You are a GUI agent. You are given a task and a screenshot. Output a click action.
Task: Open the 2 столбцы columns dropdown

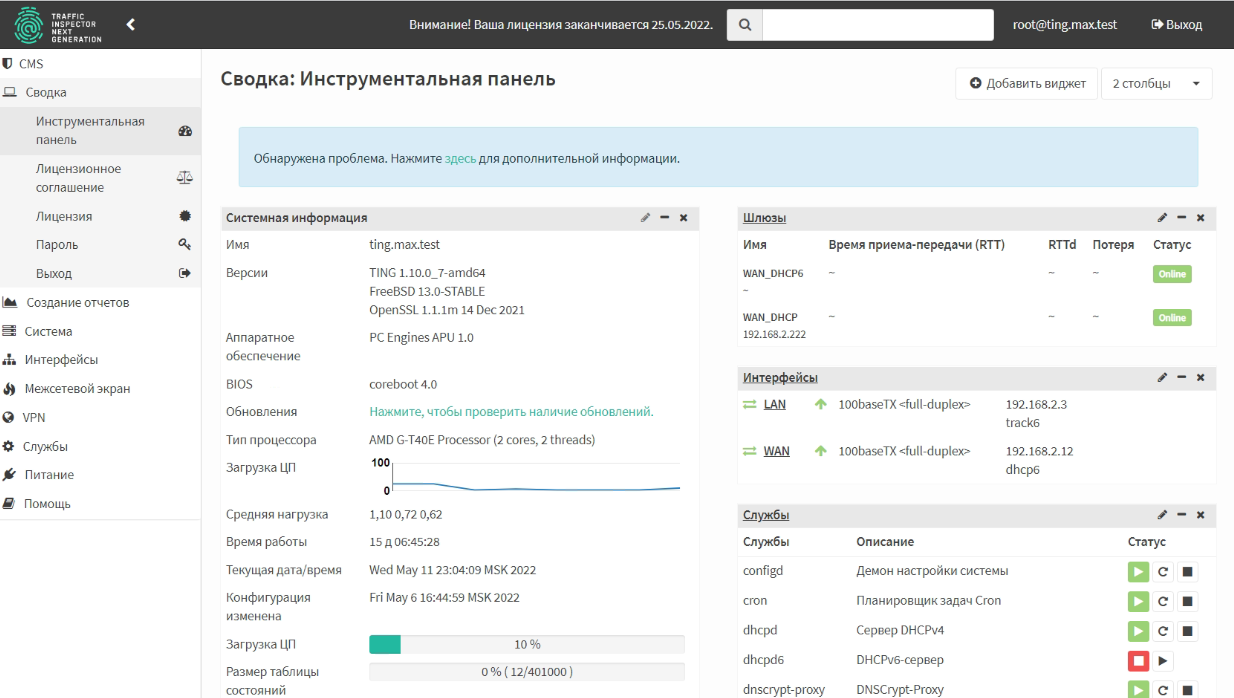click(x=1157, y=84)
